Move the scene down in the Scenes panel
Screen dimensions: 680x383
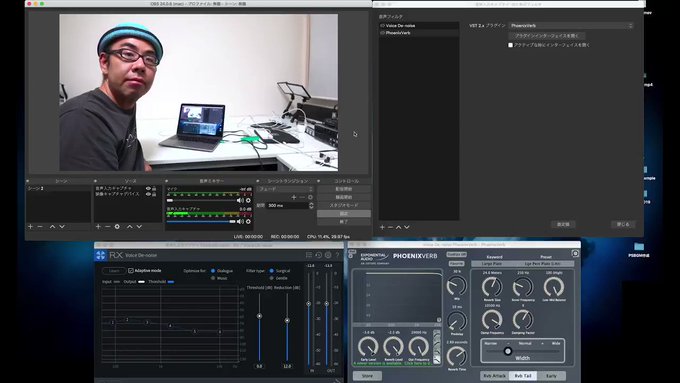pyautogui.click(x=62, y=226)
